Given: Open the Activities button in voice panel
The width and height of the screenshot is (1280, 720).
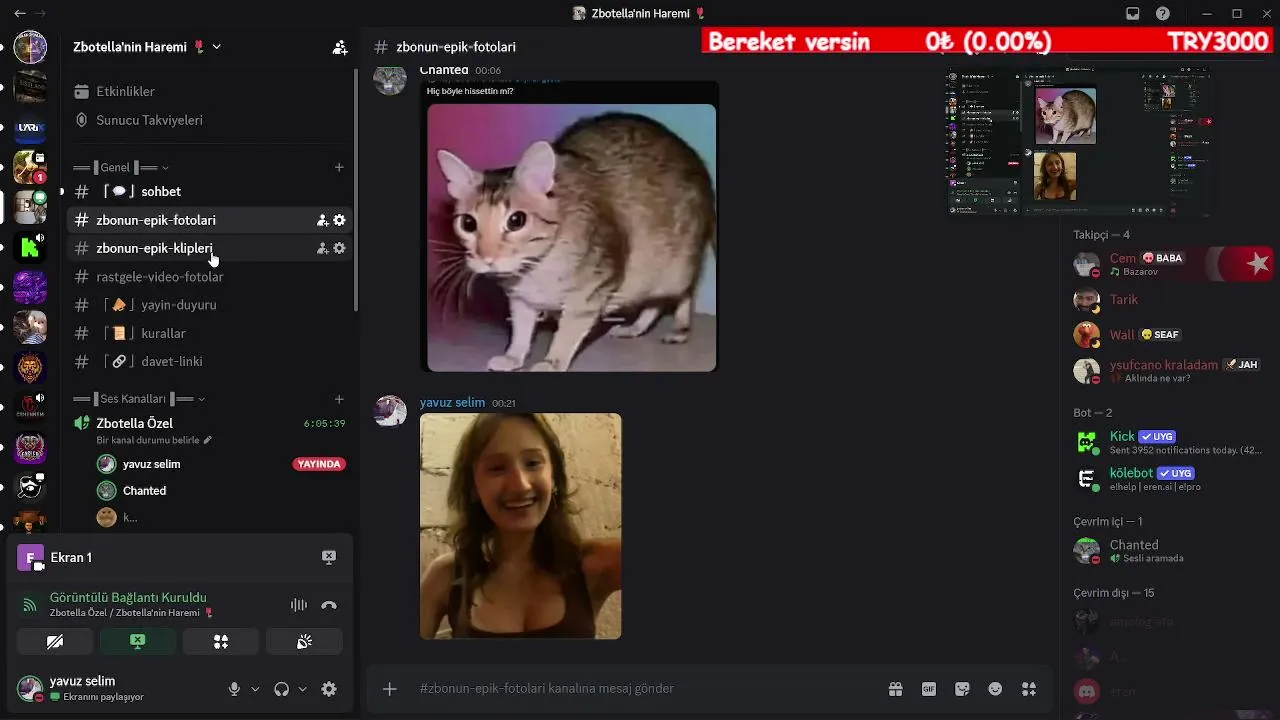Looking at the screenshot, I should pos(221,641).
